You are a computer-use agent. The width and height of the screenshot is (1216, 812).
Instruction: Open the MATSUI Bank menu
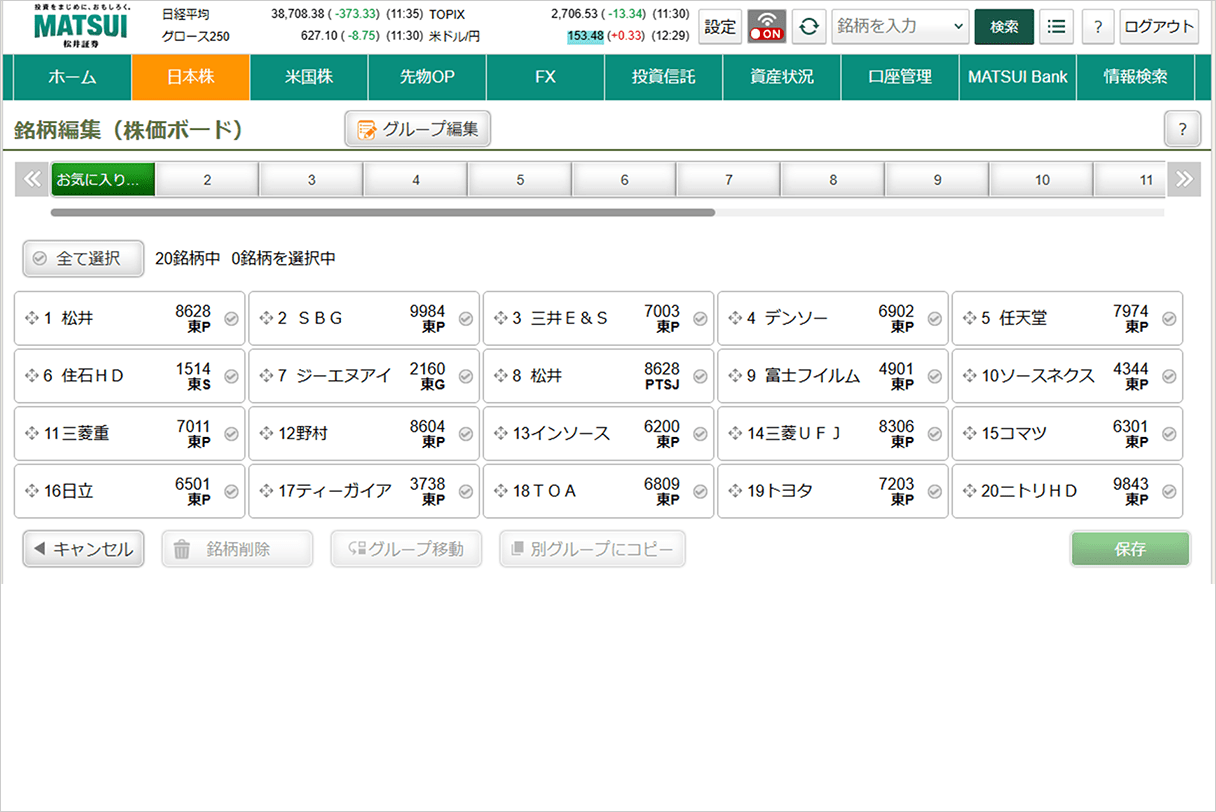[x=1017, y=77]
